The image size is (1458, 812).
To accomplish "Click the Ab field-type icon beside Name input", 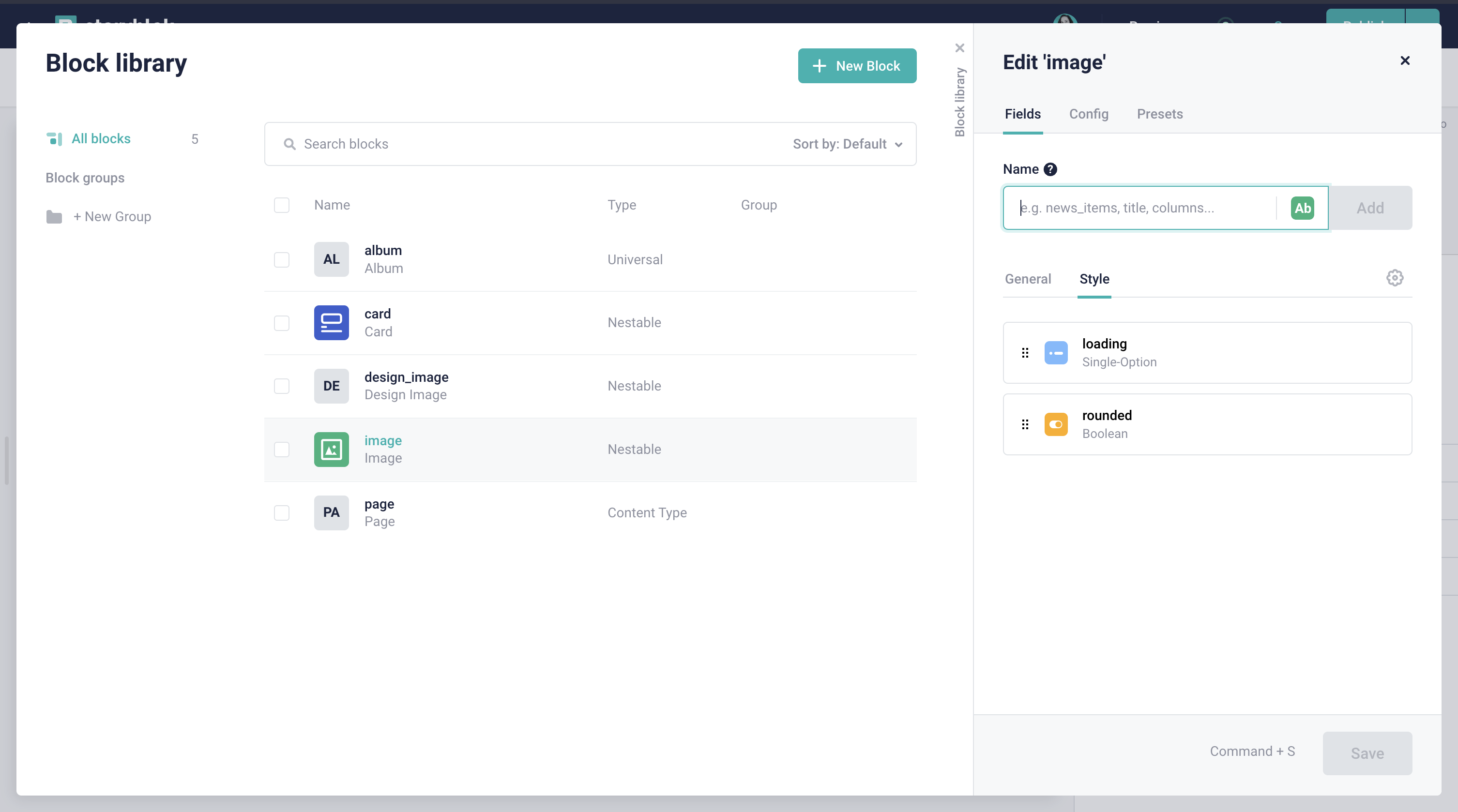I will click(x=1302, y=208).
